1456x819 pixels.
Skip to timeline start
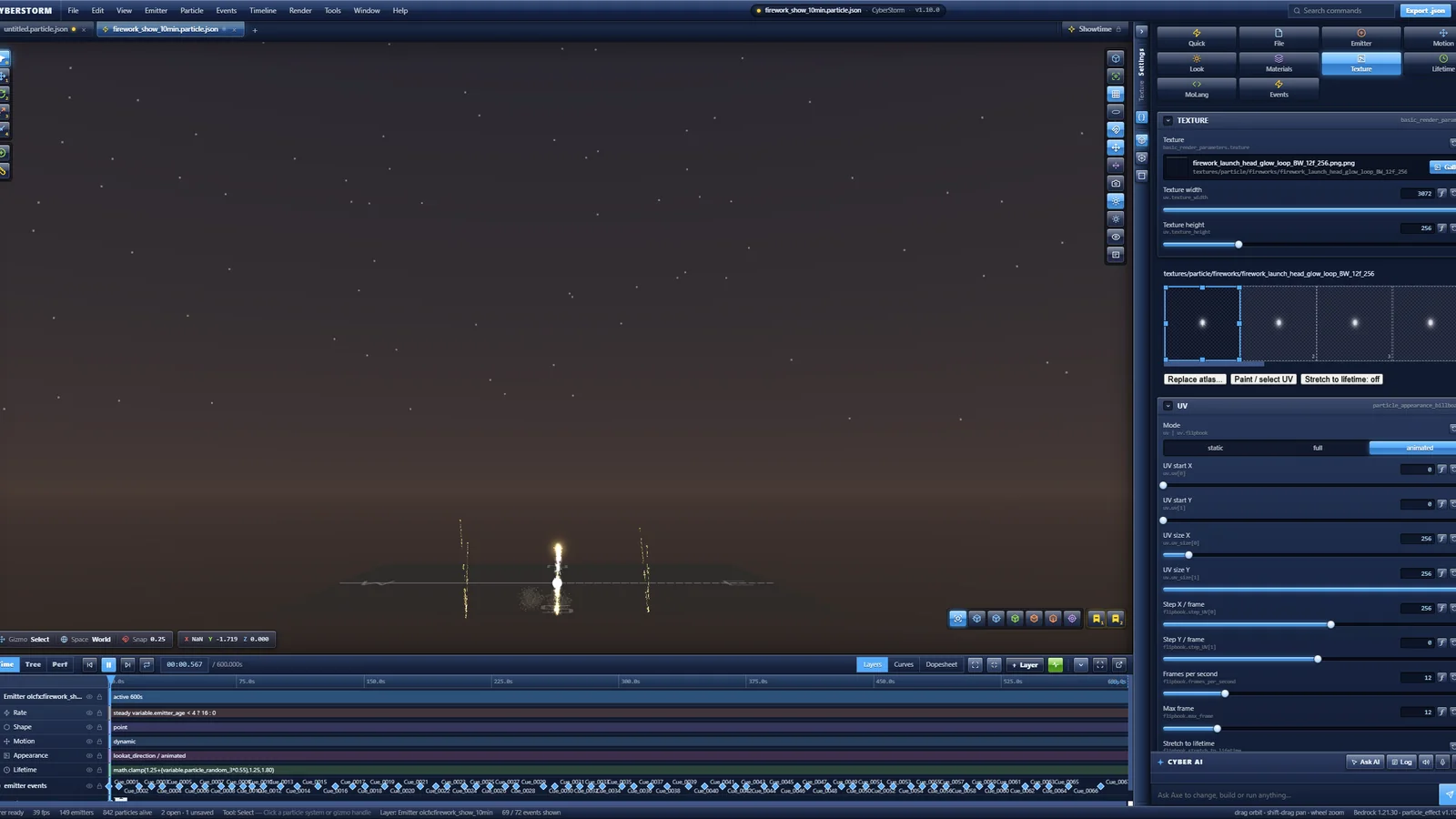pos(89,664)
